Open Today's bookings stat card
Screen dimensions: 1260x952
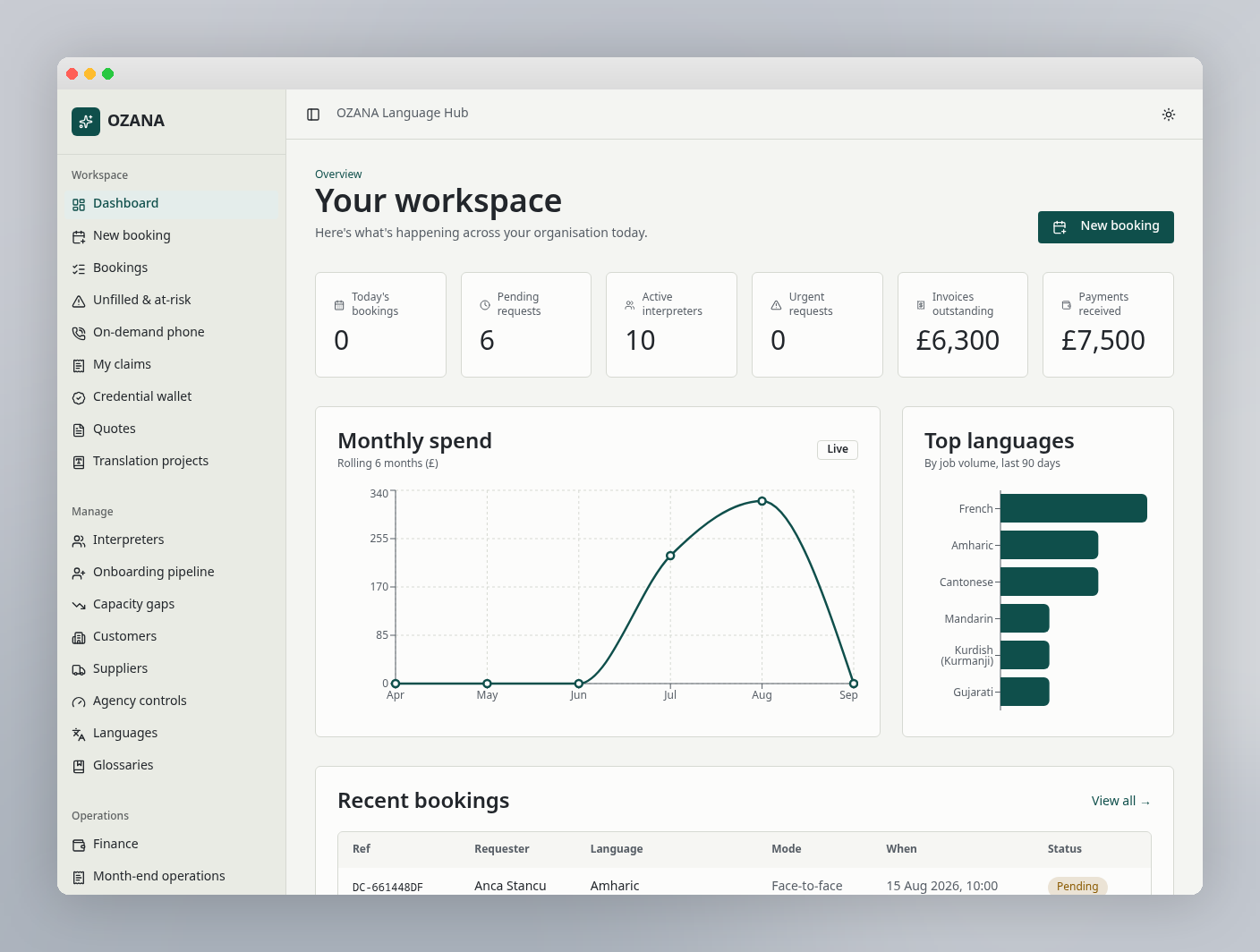pyautogui.click(x=380, y=325)
